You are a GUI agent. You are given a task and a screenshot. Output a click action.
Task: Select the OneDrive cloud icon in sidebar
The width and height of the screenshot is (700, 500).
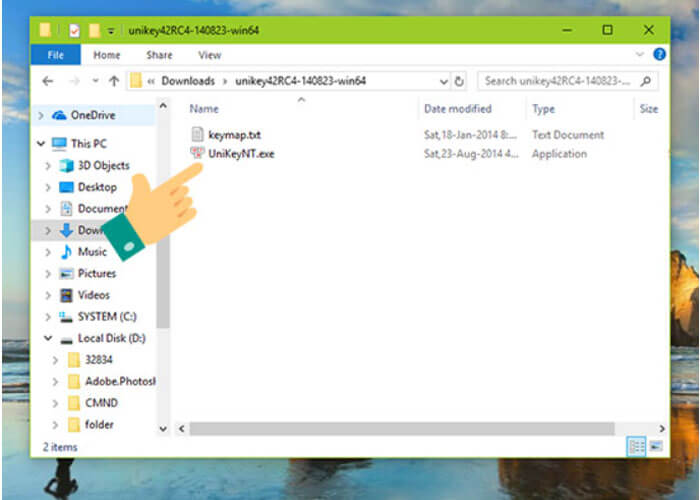[59, 115]
